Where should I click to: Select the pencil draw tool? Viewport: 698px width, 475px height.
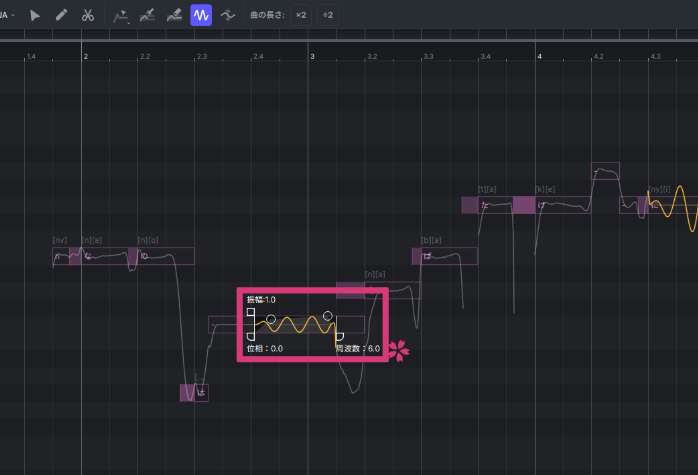(x=61, y=16)
